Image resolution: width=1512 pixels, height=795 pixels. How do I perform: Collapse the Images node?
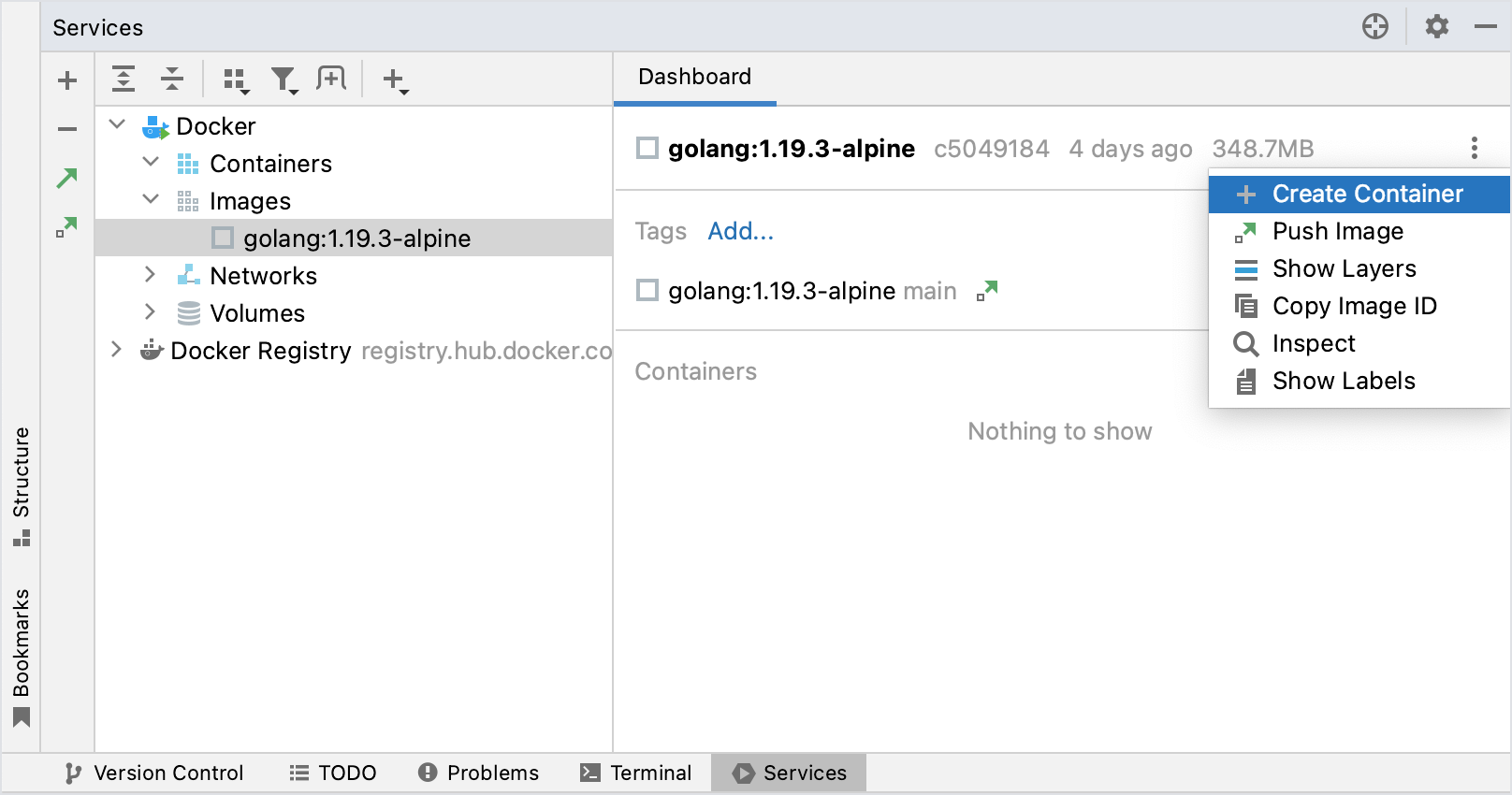pos(151,199)
